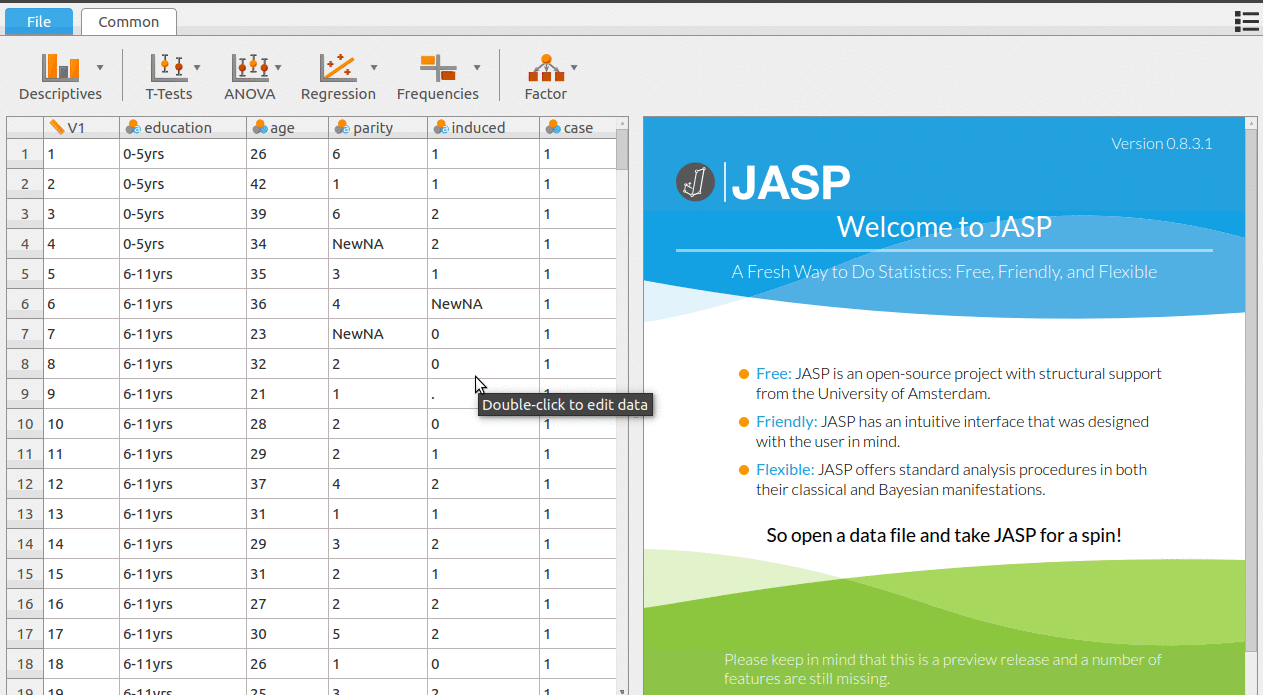This screenshot has height=695, width=1263.
Task: Select the case column header
Action: 578,127
